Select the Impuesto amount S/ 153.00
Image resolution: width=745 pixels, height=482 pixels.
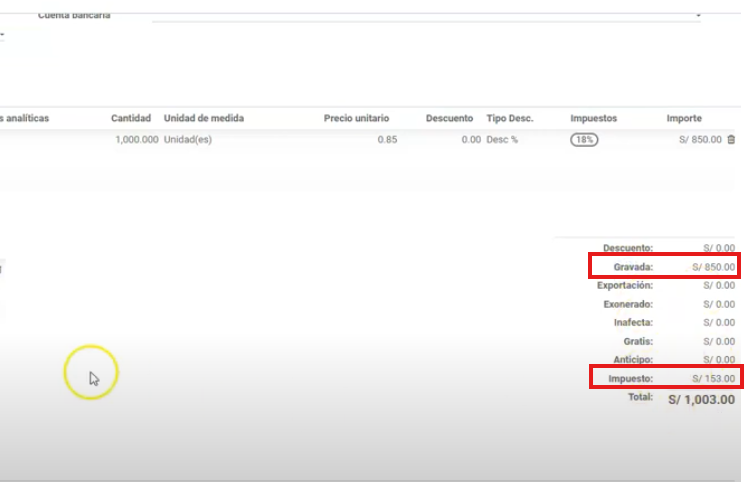point(713,378)
